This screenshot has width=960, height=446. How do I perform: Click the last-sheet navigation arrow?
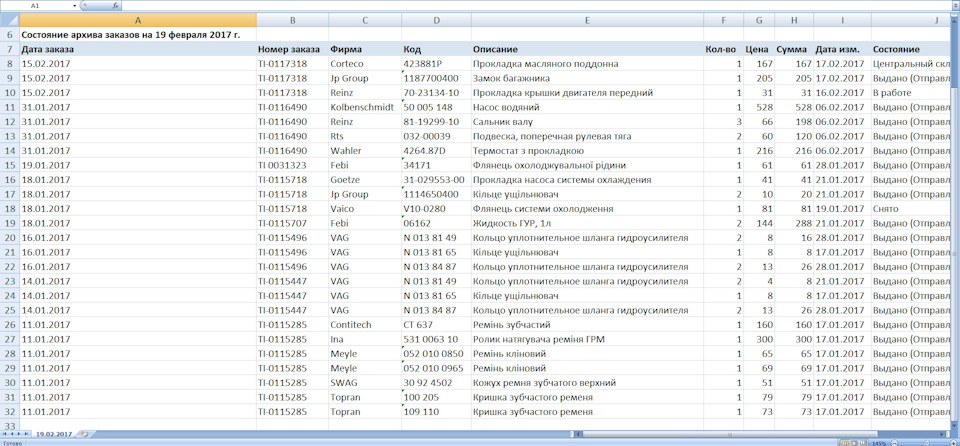click(x=27, y=434)
